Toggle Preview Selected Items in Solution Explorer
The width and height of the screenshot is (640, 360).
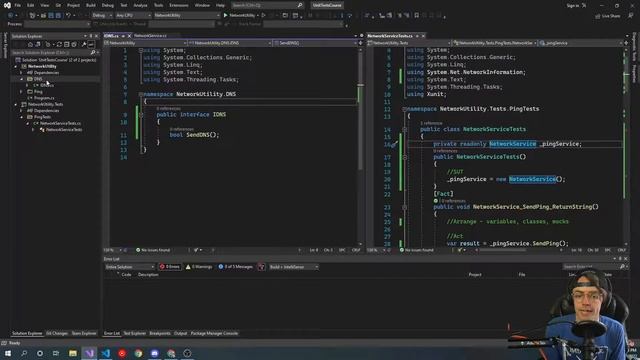[x=91, y=44]
